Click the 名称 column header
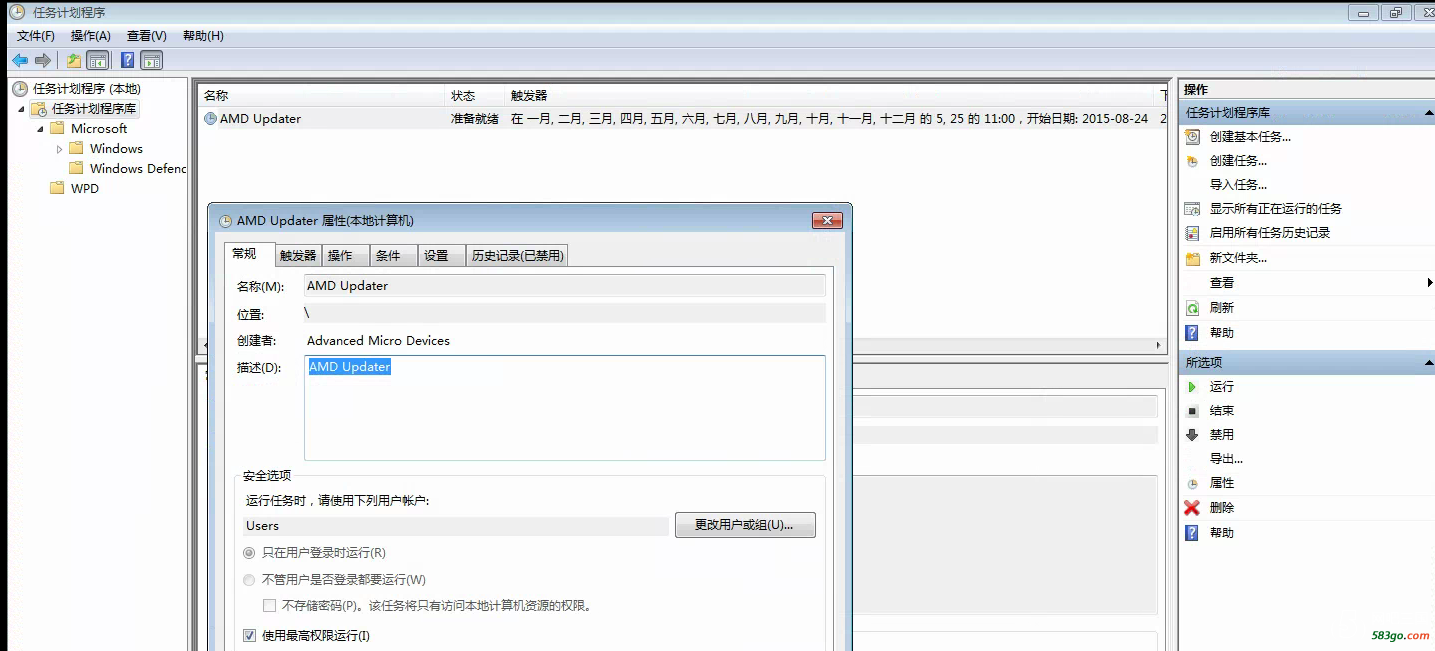1435x651 pixels. coord(321,96)
